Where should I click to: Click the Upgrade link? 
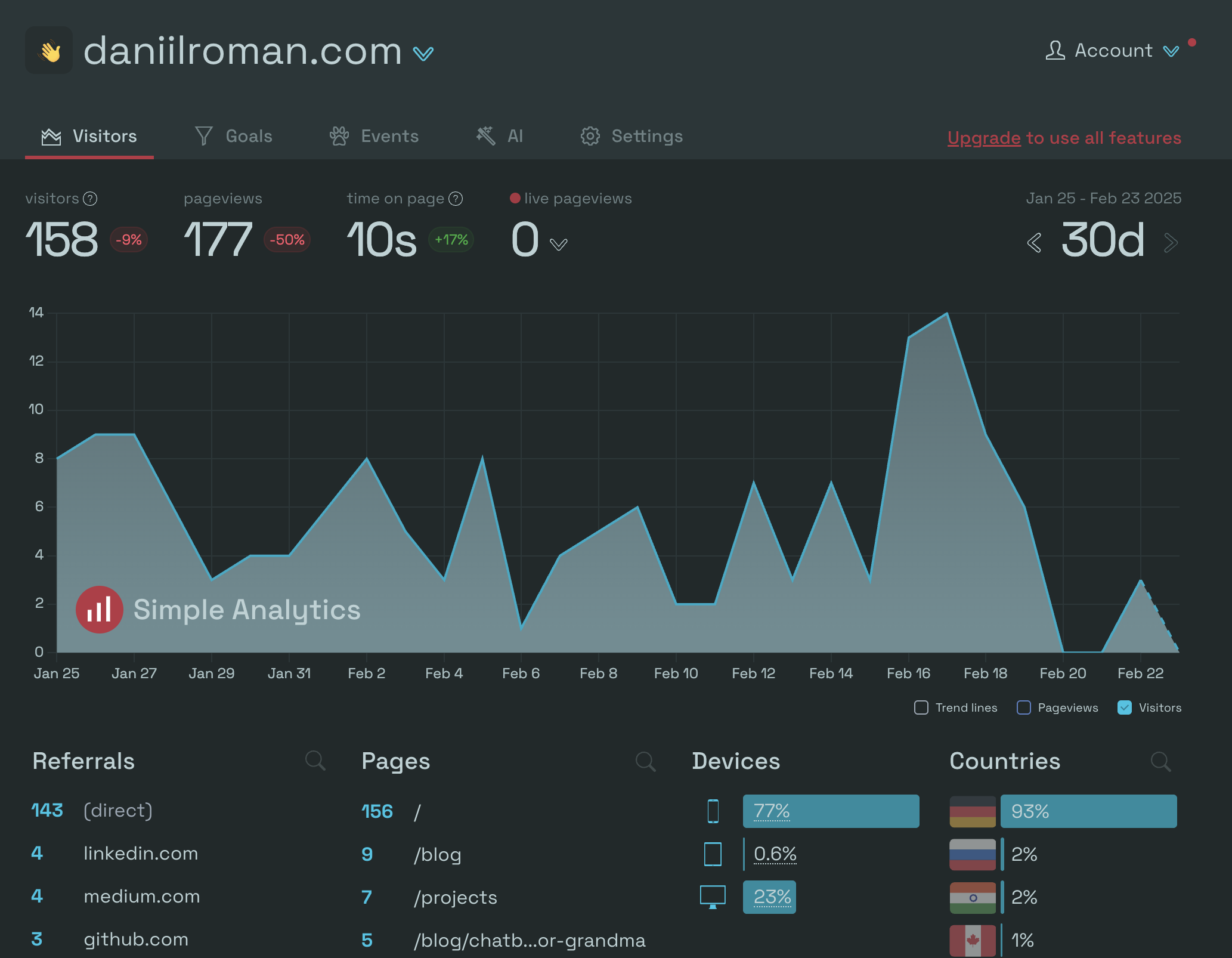pos(984,138)
